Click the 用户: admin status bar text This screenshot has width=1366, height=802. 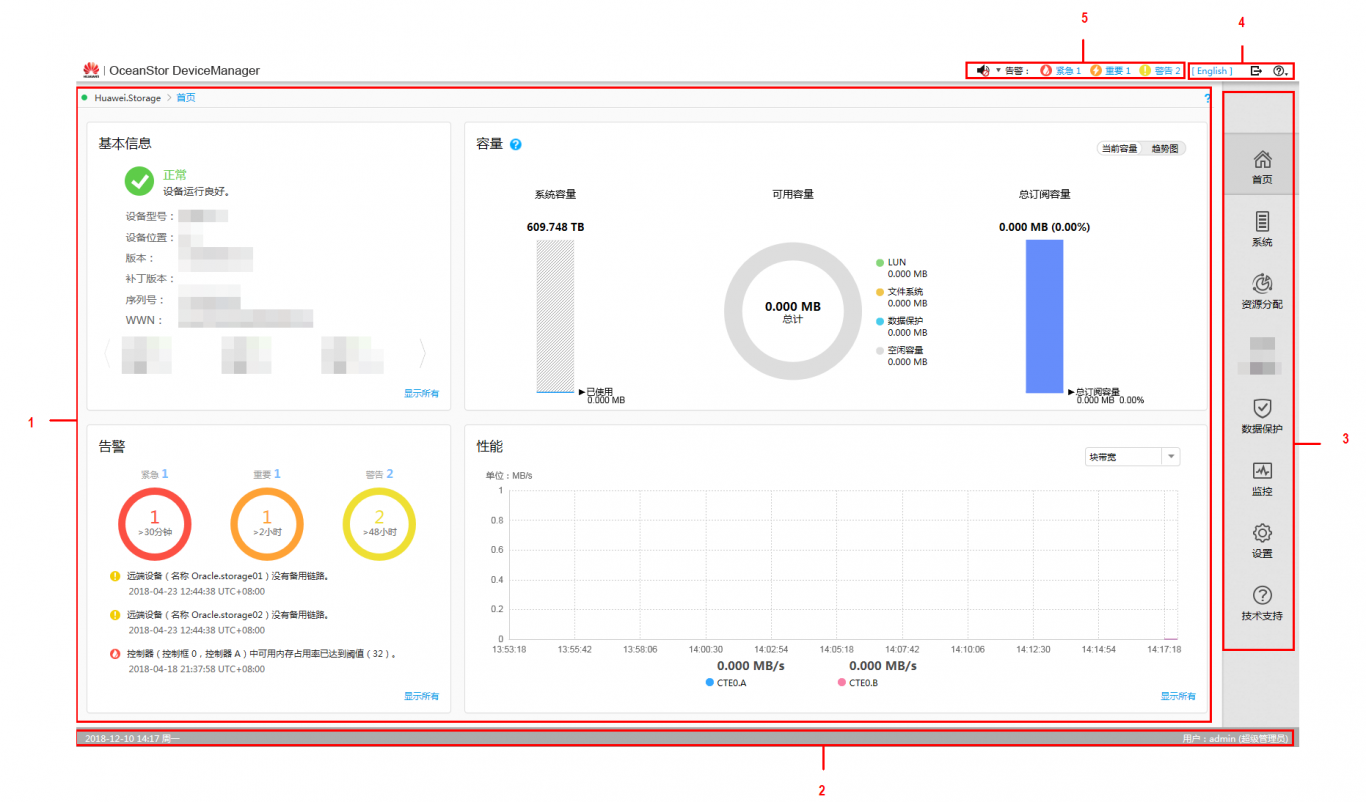click(1235, 738)
